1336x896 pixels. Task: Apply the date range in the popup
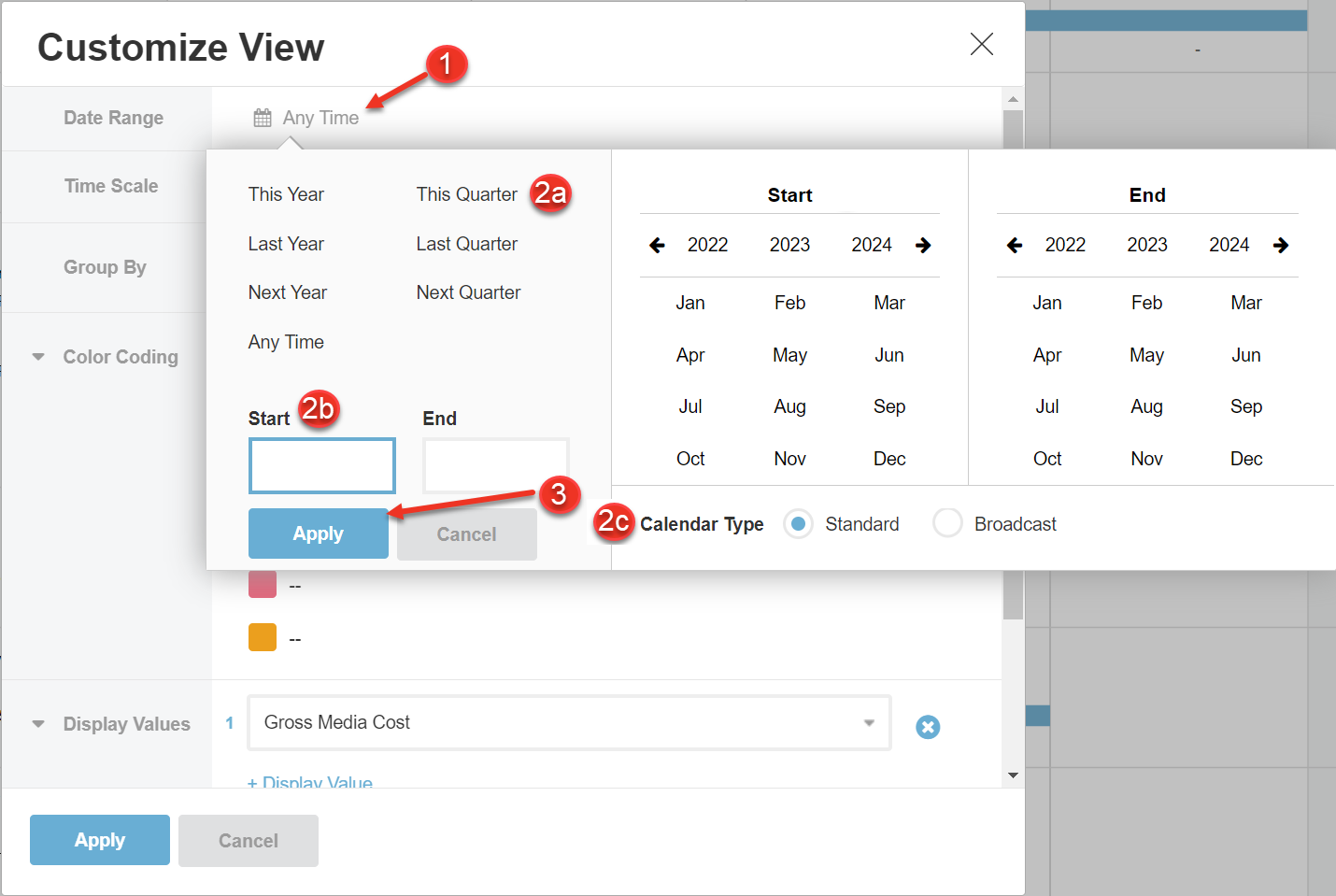pos(319,533)
